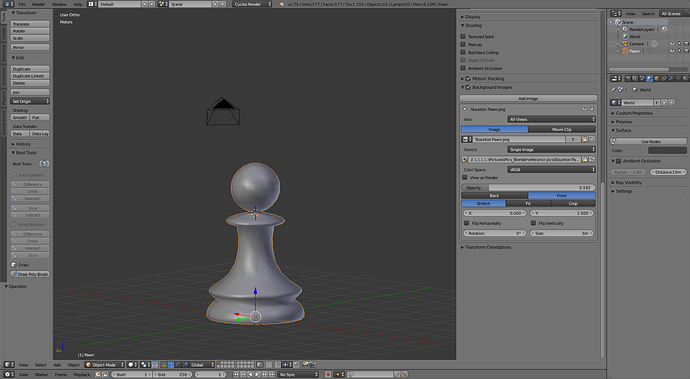Open the 3D view editor type selector icon

coord(8,364)
